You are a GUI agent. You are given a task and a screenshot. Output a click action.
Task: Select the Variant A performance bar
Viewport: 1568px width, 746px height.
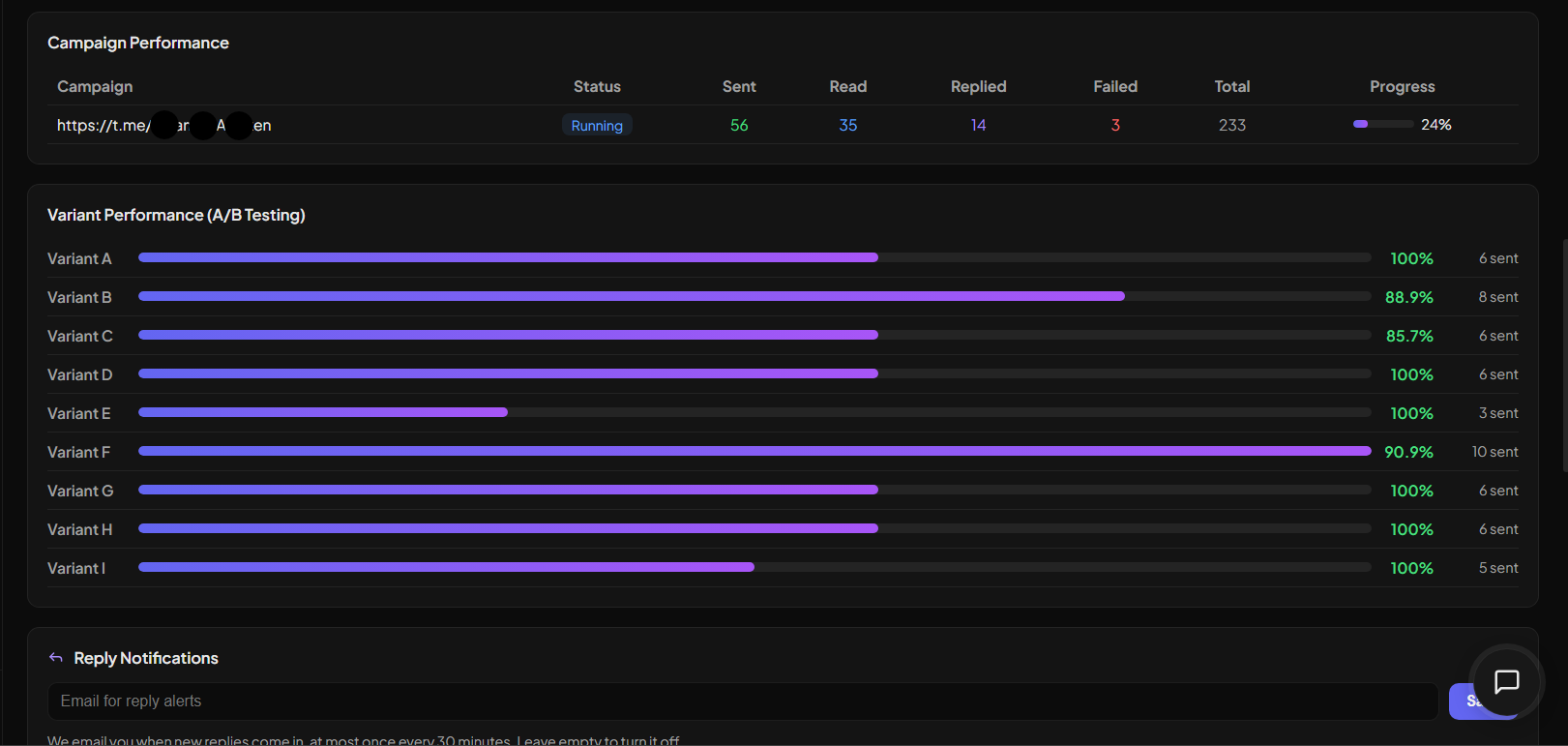754,257
